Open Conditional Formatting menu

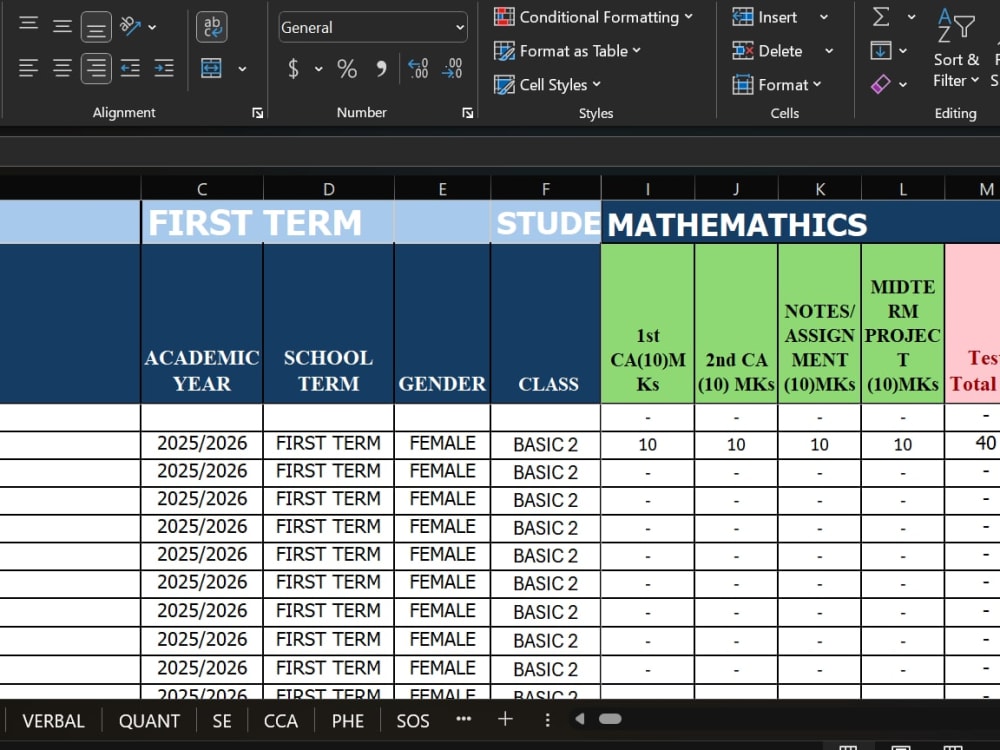[593, 17]
